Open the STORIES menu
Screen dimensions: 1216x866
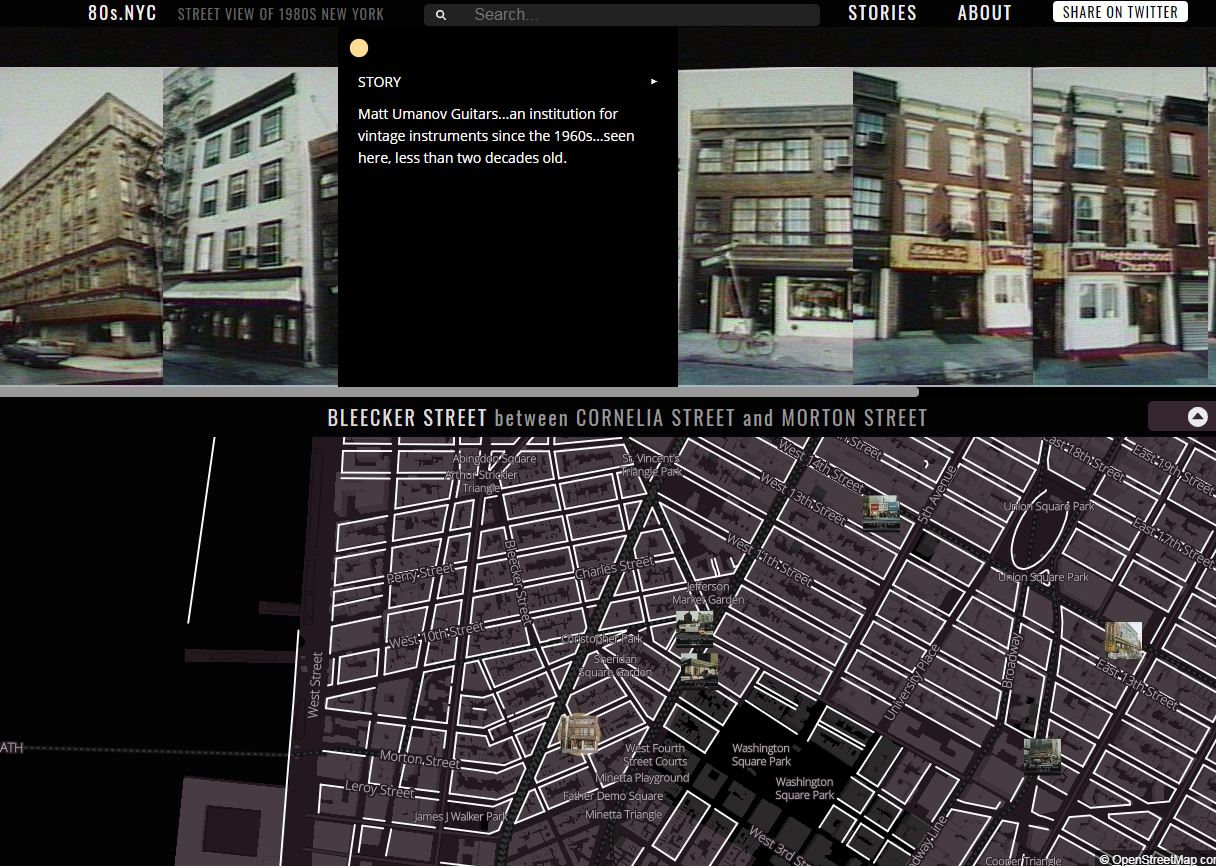click(883, 13)
